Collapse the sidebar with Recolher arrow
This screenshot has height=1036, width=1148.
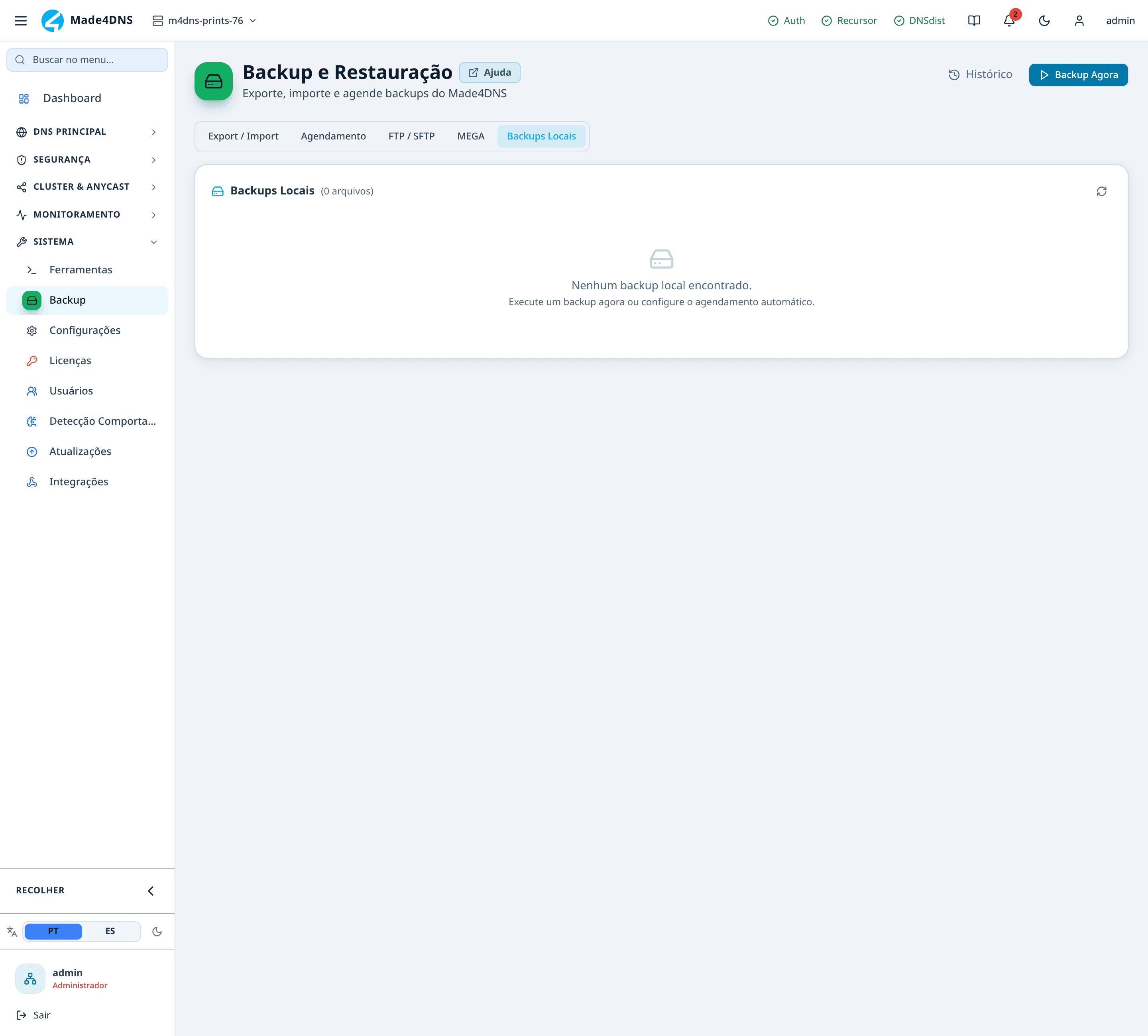pyautogui.click(x=151, y=891)
